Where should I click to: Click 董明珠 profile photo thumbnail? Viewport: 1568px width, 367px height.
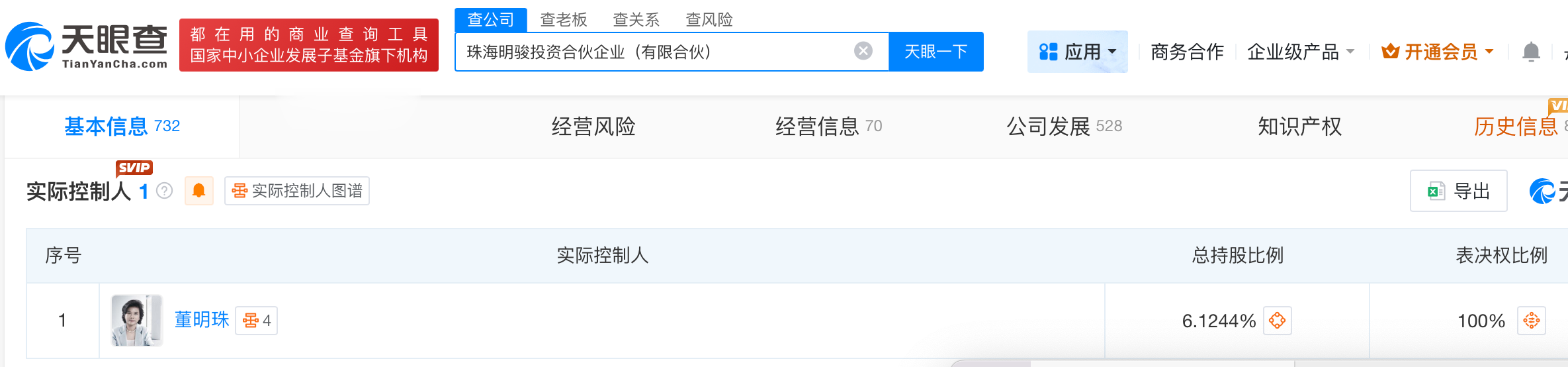(136, 321)
